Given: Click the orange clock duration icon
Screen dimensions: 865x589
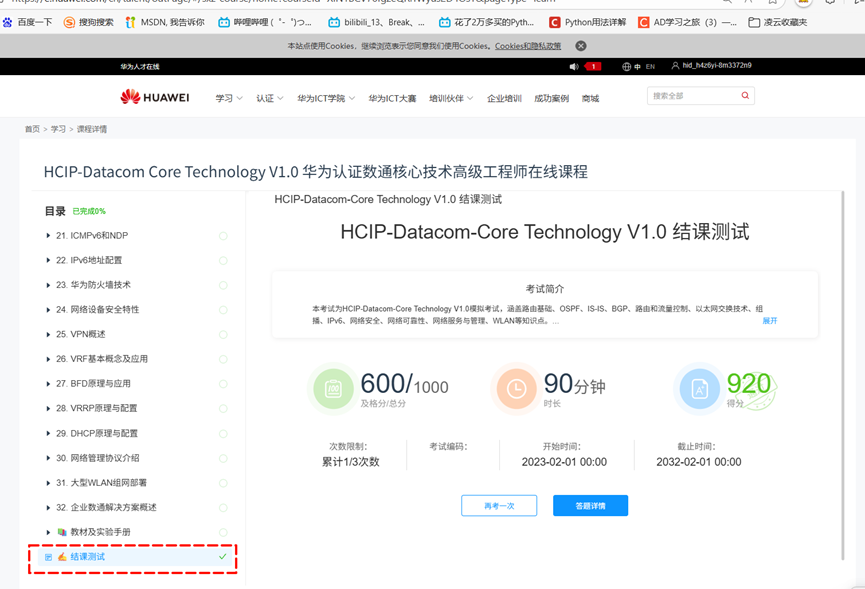Looking at the screenshot, I should (516, 389).
